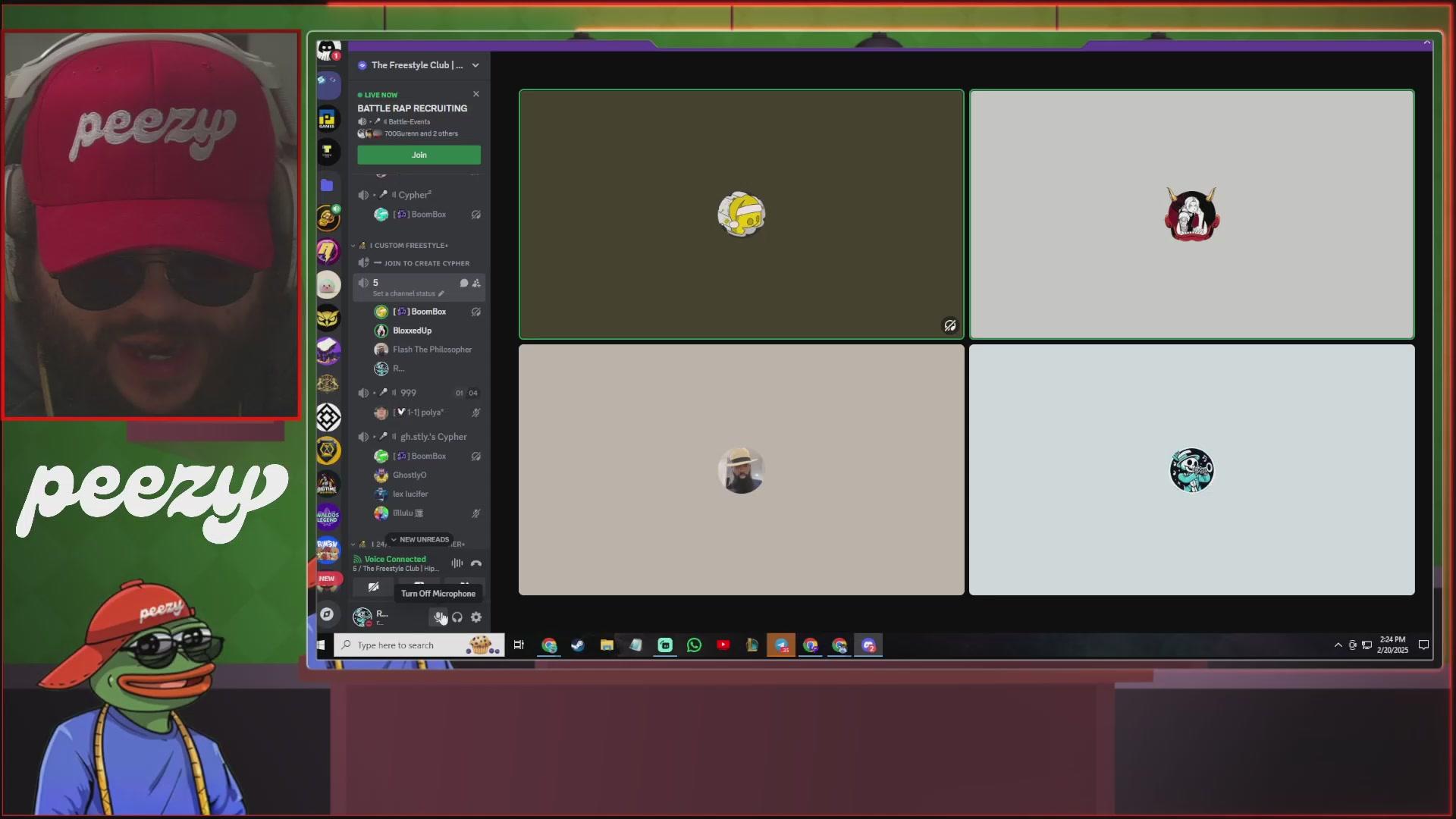
Task: Open the yellow owl server icon
Action: (328, 318)
